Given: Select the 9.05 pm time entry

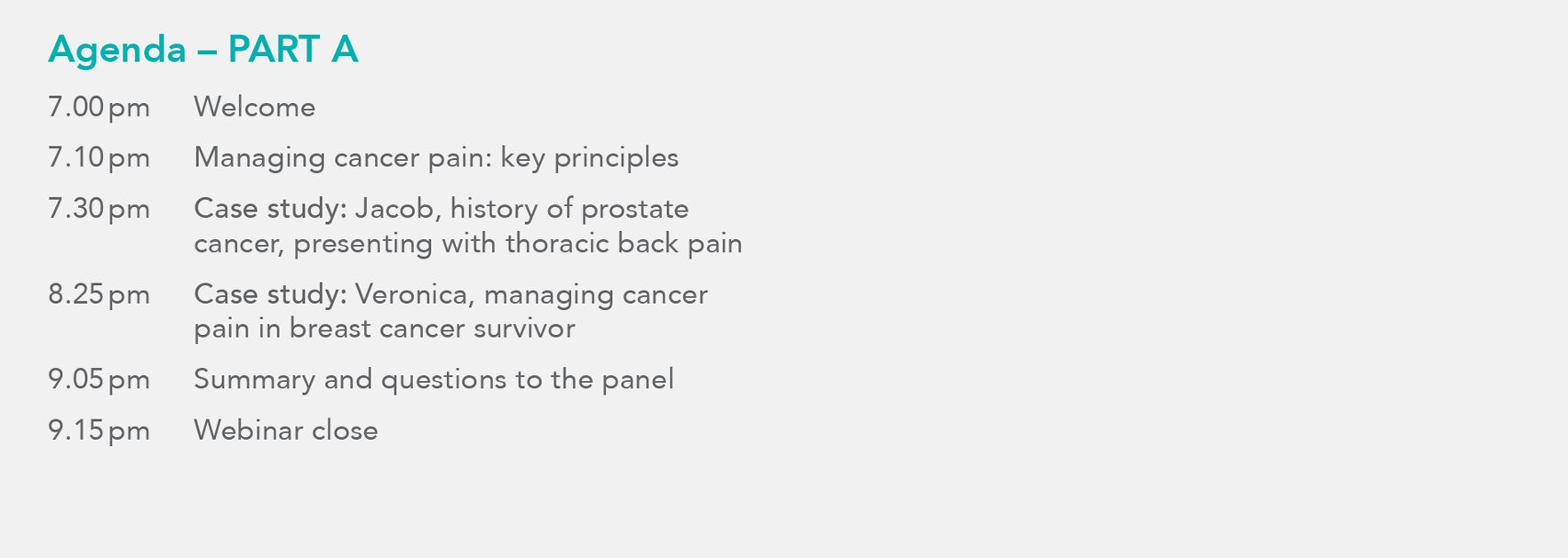Looking at the screenshot, I should [99, 379].
